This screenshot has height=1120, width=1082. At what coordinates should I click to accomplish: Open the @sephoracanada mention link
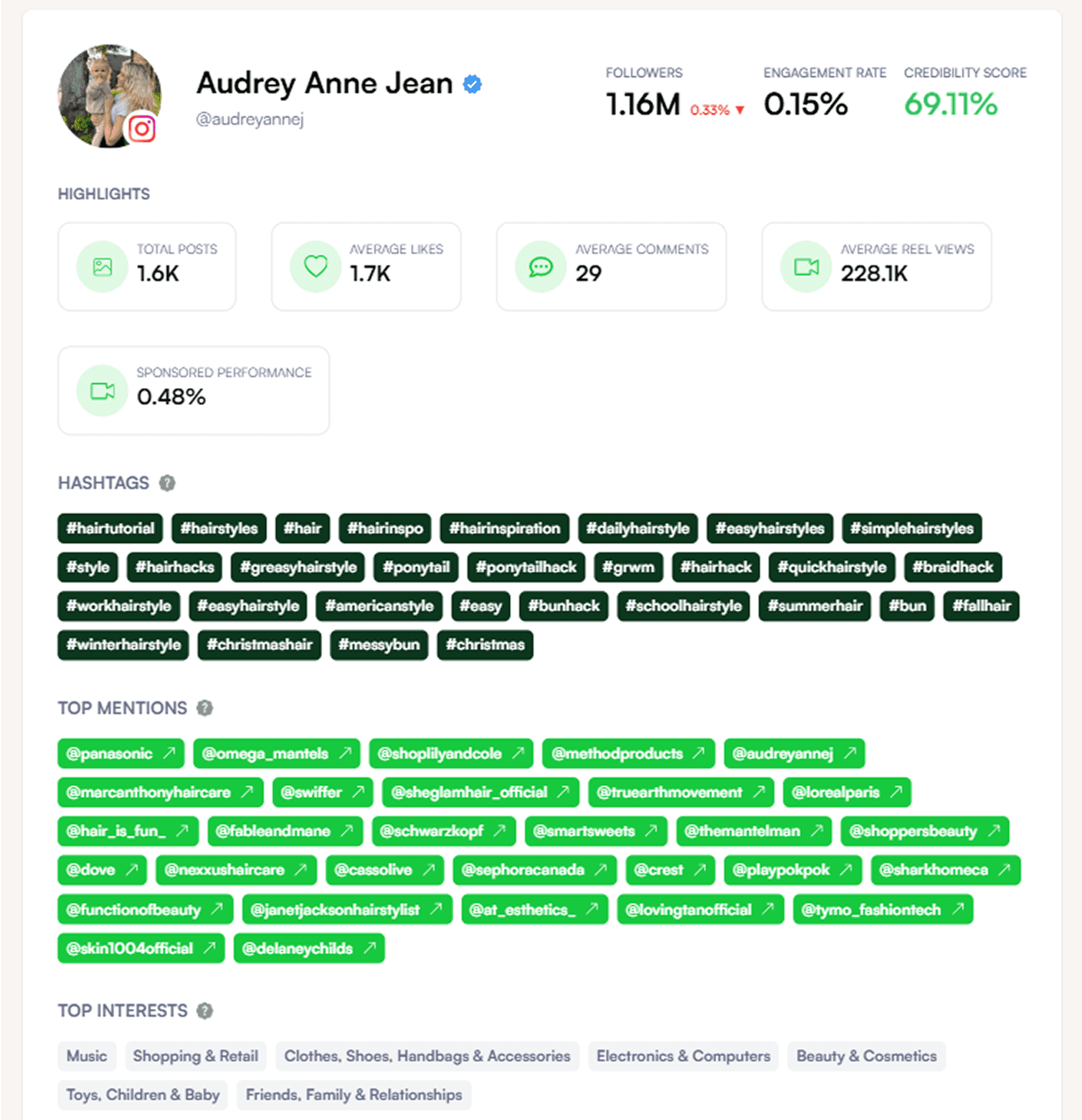pyautogui.click(x=534, y=870)
